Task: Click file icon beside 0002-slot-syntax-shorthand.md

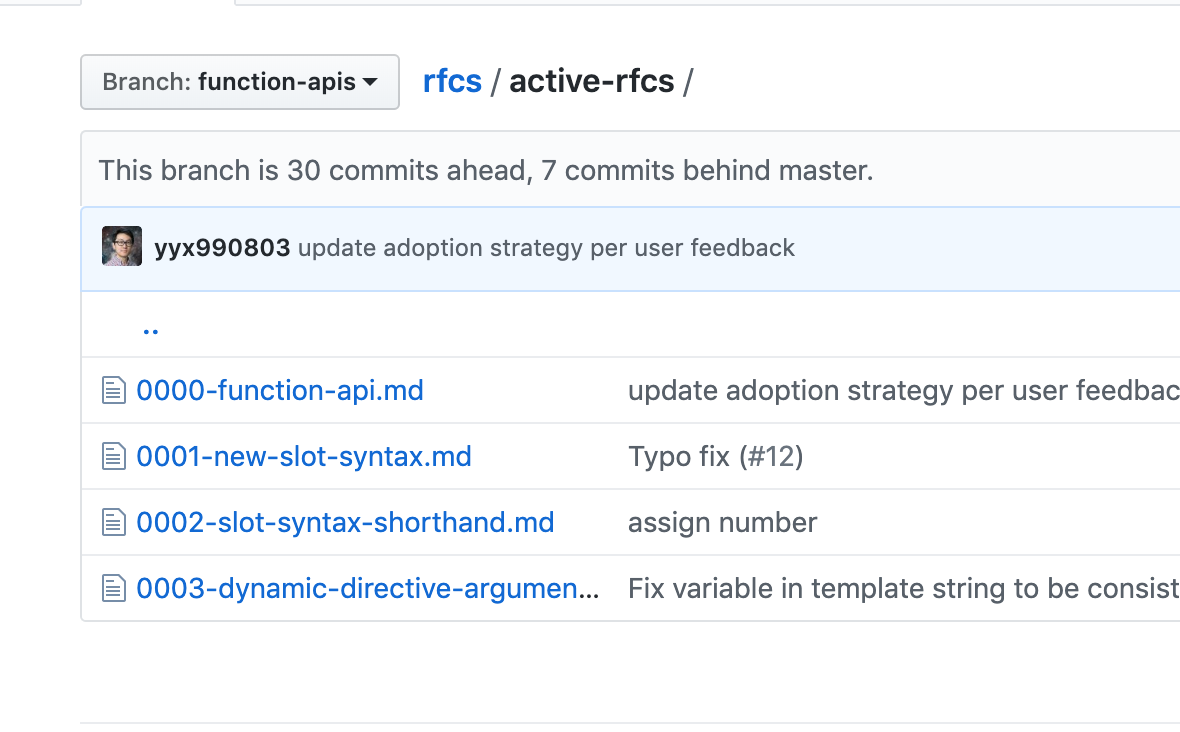Action: point(114,522)
